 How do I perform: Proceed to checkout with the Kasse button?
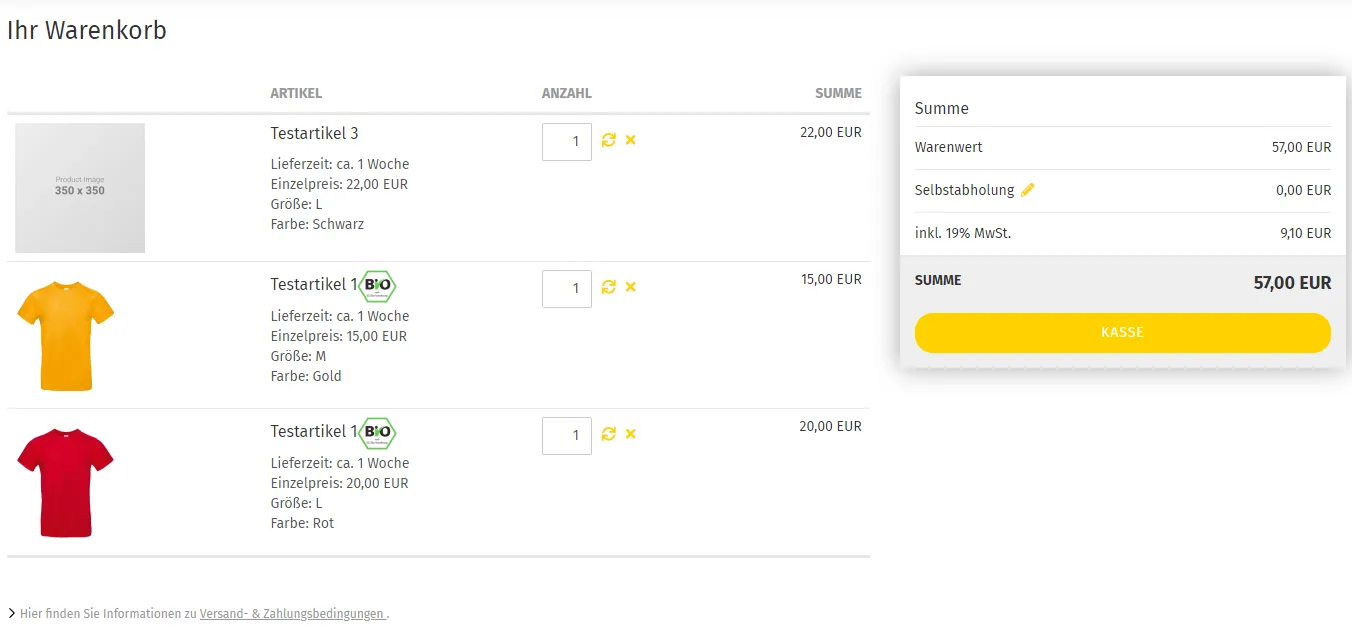1122,333
